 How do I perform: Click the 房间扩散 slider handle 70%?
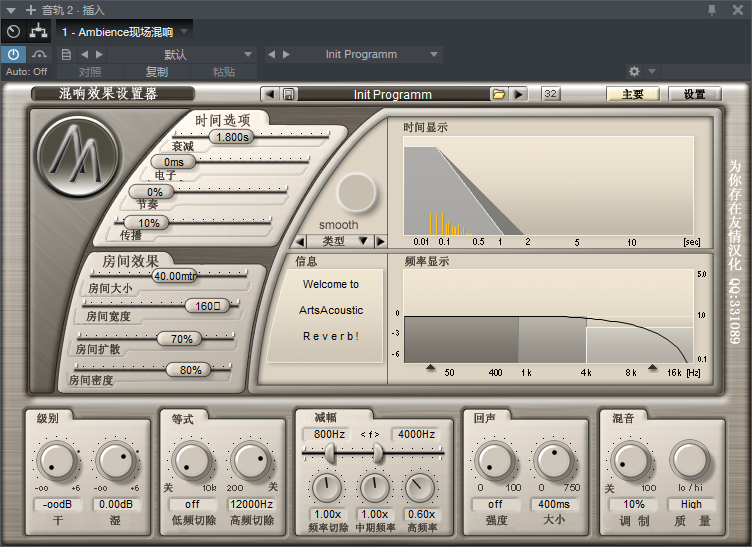pyautogui.click(x=179, y=339)
